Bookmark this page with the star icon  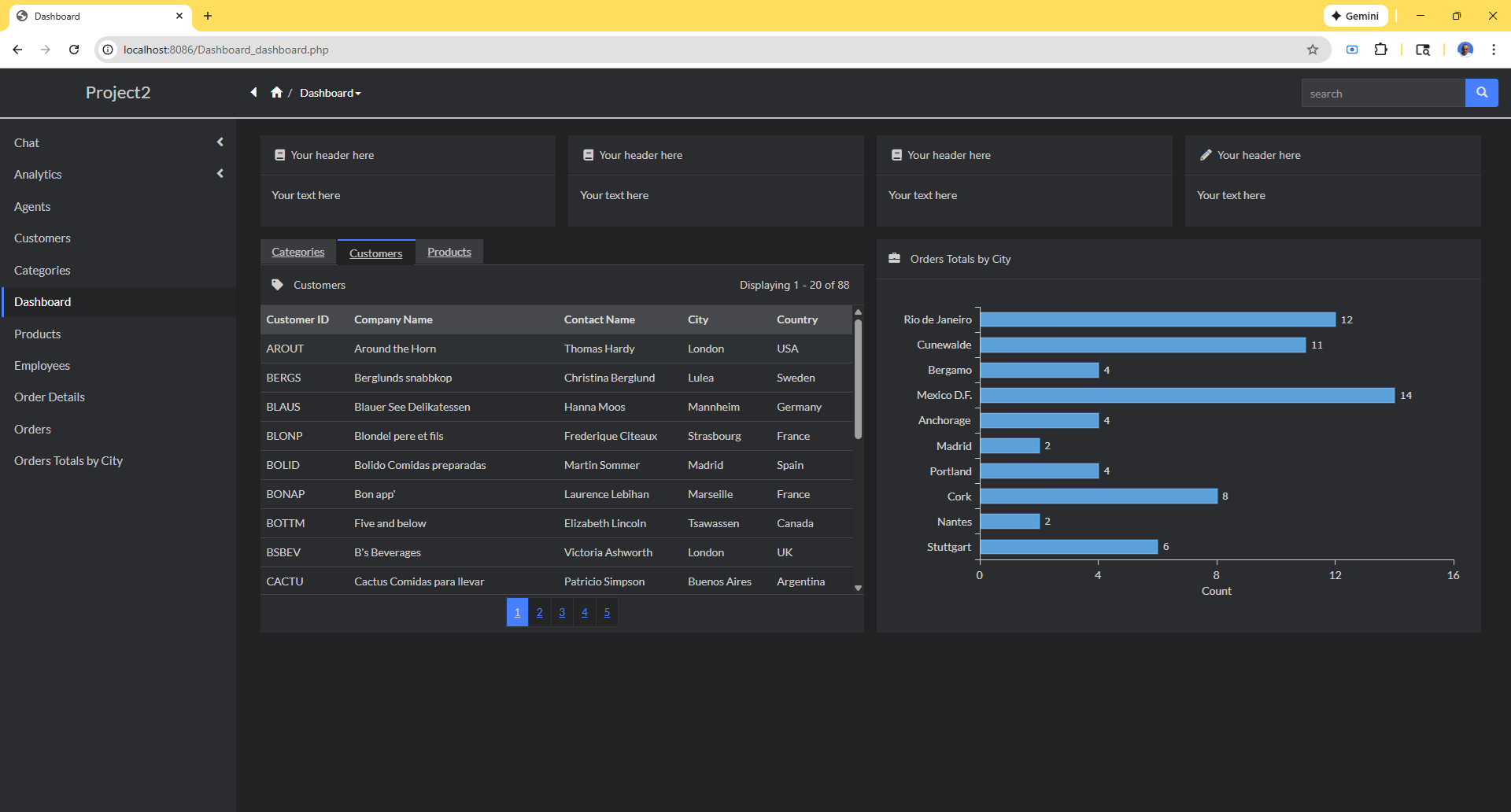1313,50
